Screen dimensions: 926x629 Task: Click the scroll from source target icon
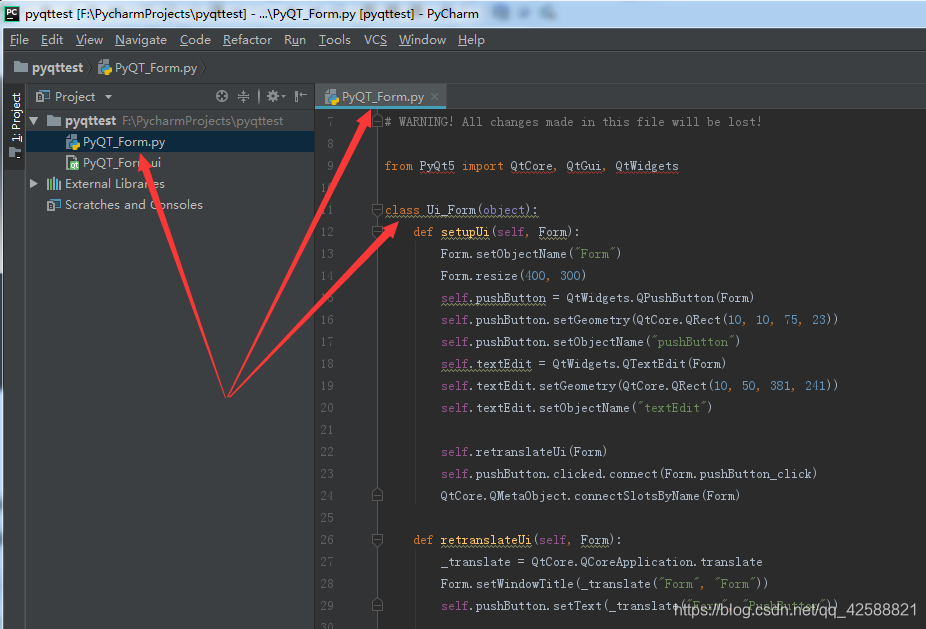coord(222,96)
